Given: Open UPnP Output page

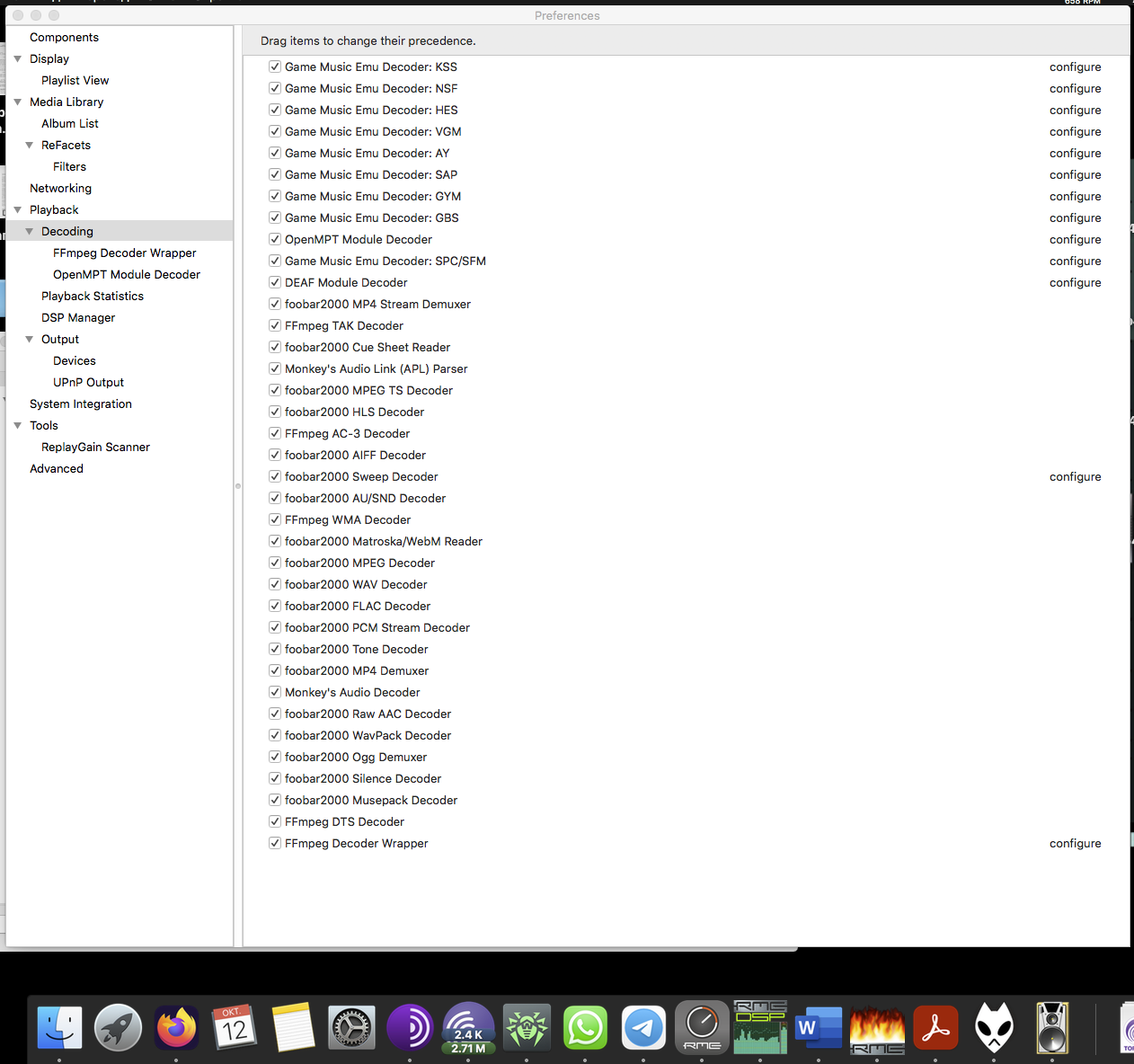Looking at the screenshot, I should coord(88,382).
